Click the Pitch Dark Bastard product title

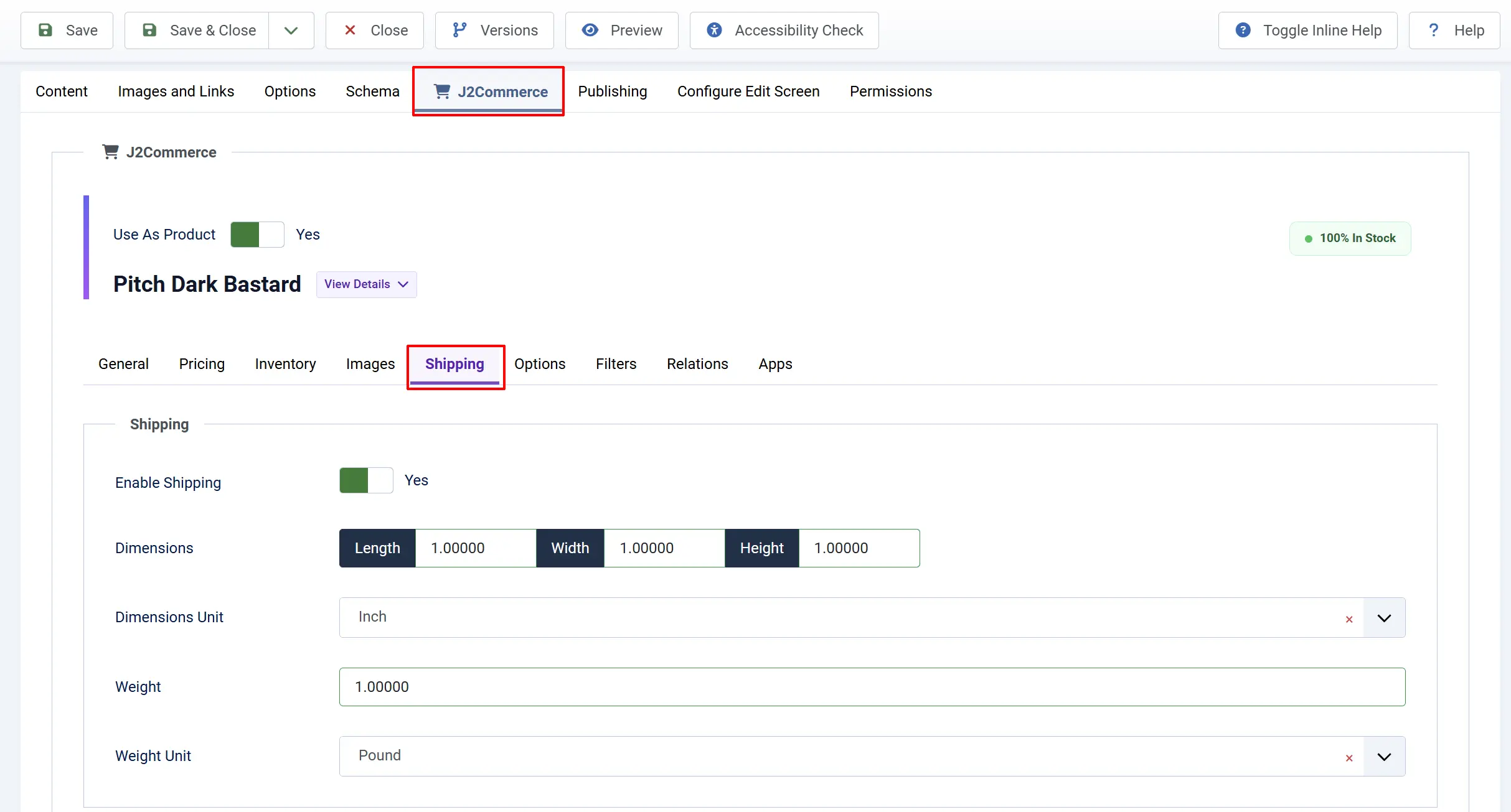pos(207,284)
